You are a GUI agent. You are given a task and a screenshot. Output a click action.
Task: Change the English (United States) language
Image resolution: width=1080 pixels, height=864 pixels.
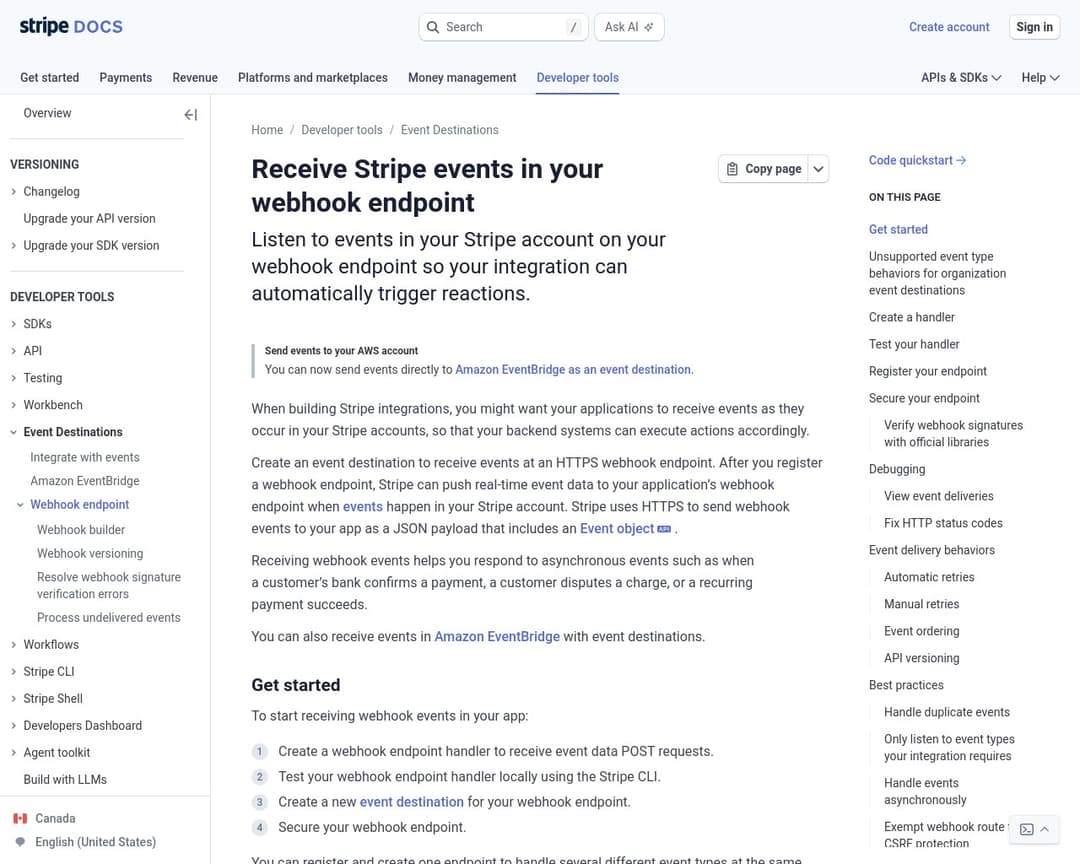pos(96,842)
